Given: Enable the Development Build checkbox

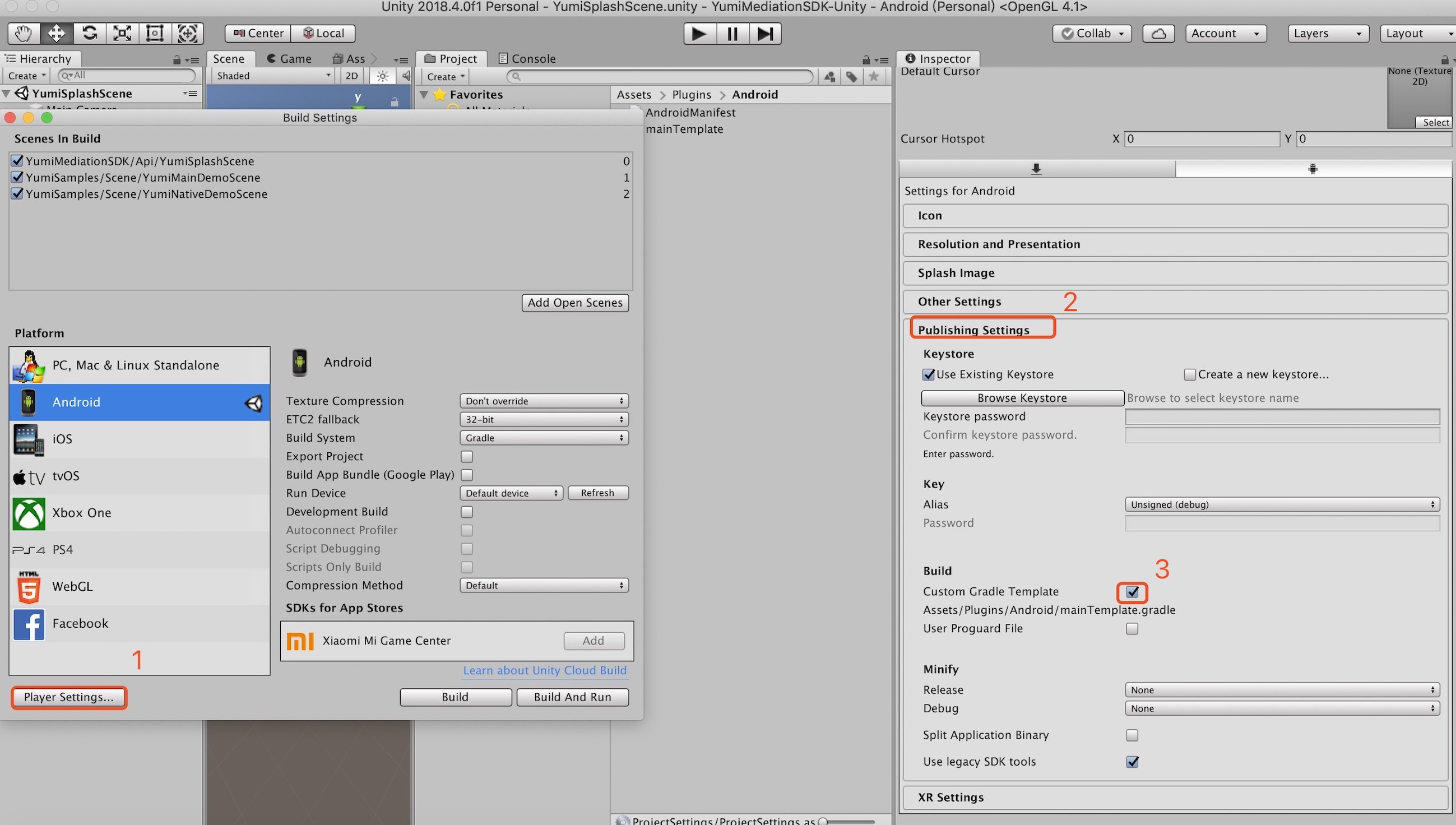Looking at the screenshot, I should click(466, 512).
